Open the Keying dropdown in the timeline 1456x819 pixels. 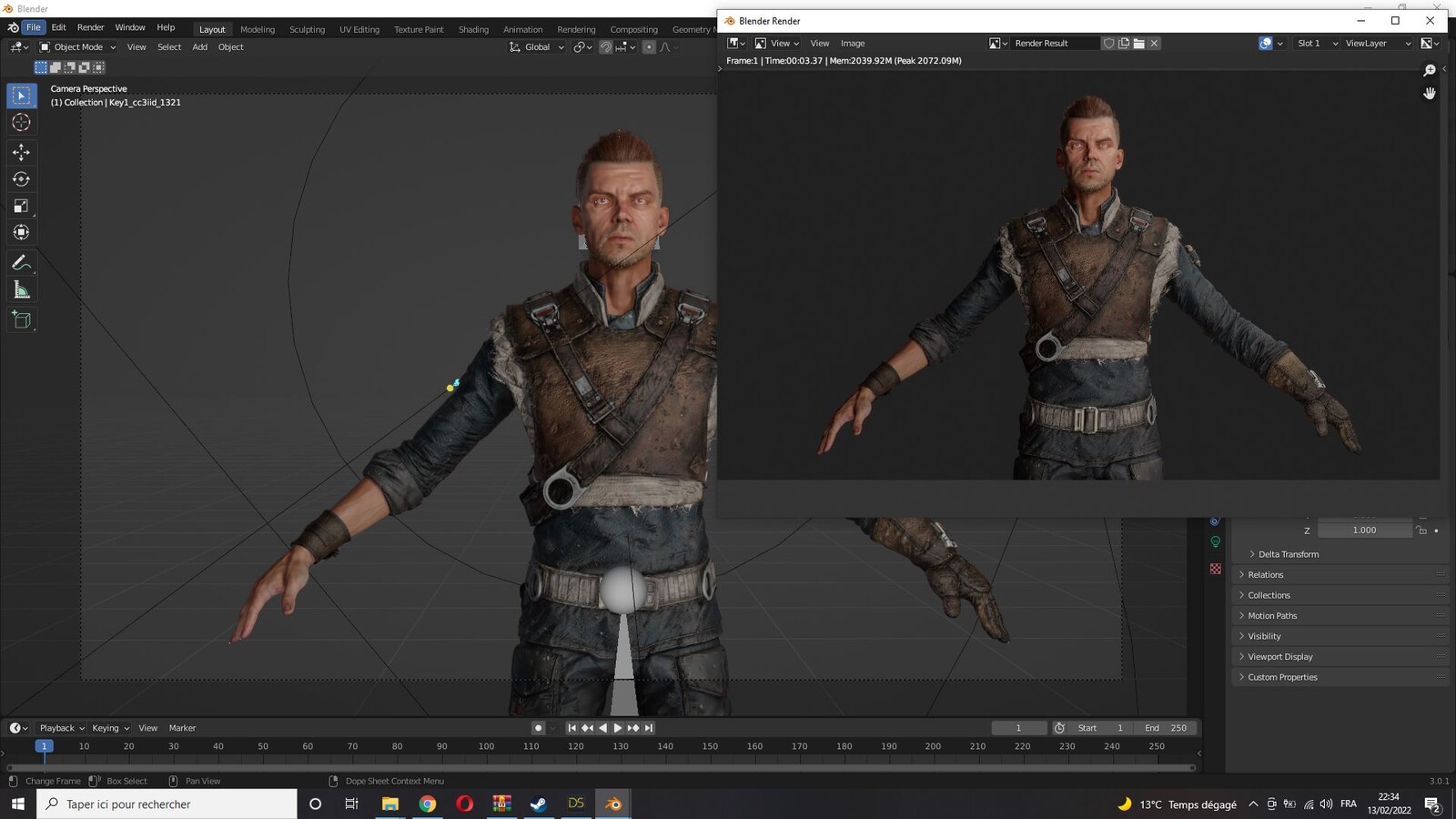pos(110,728)
